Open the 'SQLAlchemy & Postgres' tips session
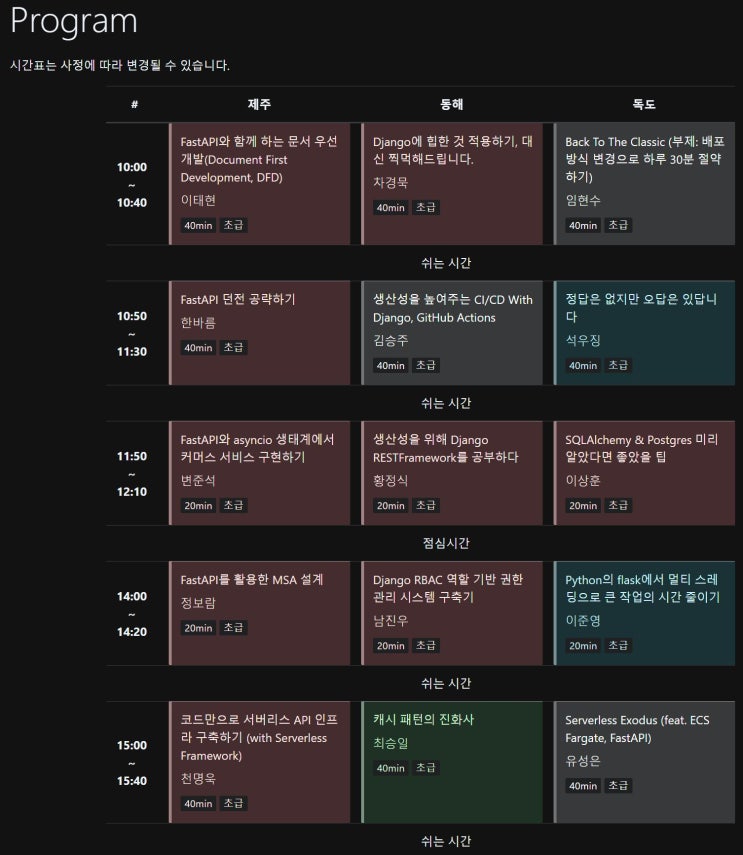The width and height of the screenshot is (743, 855). (x=641, y=448)
